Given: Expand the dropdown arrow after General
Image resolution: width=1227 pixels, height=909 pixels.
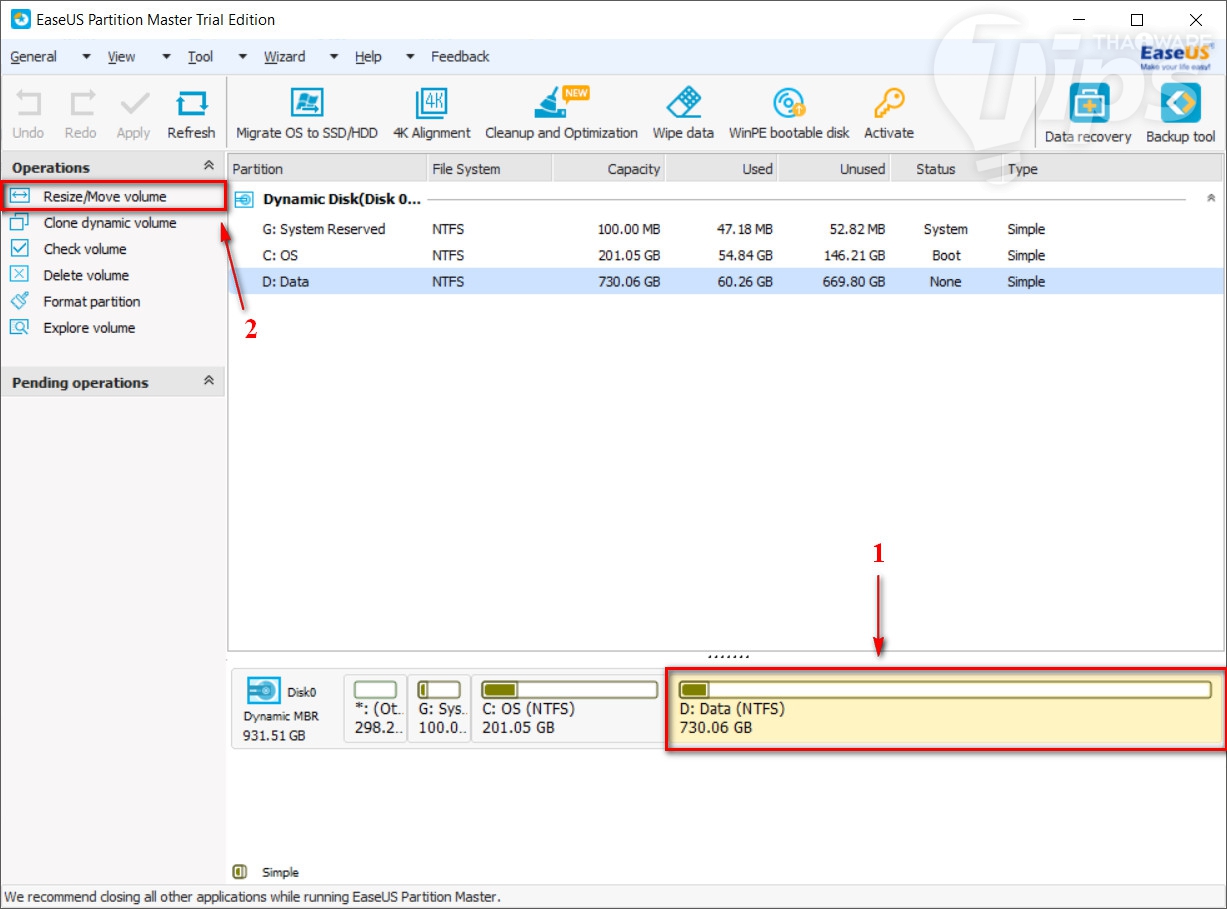Looking at the screenshot, I should click(86, 57).
